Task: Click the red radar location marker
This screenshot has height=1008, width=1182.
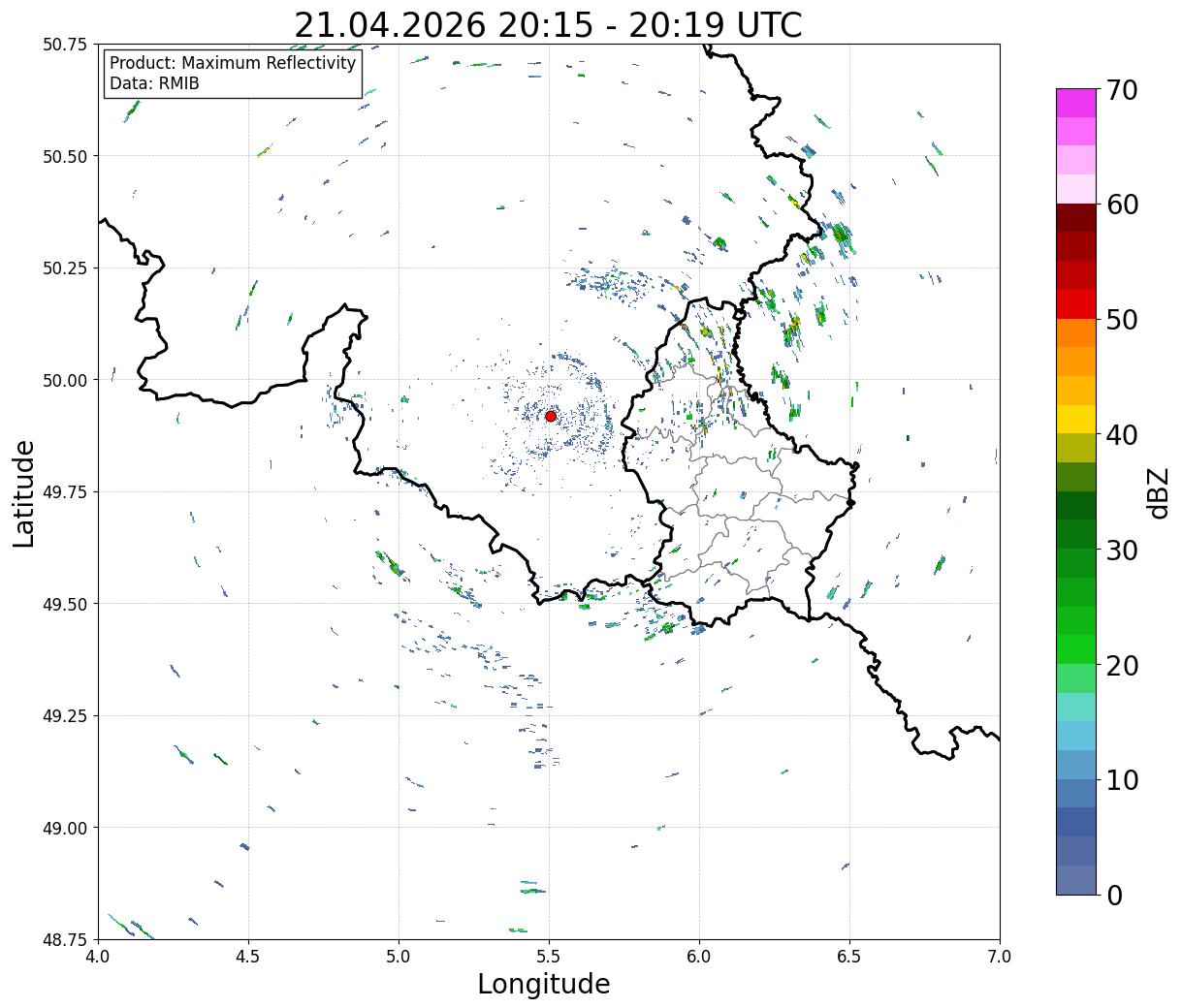Action: click(551, 416)
